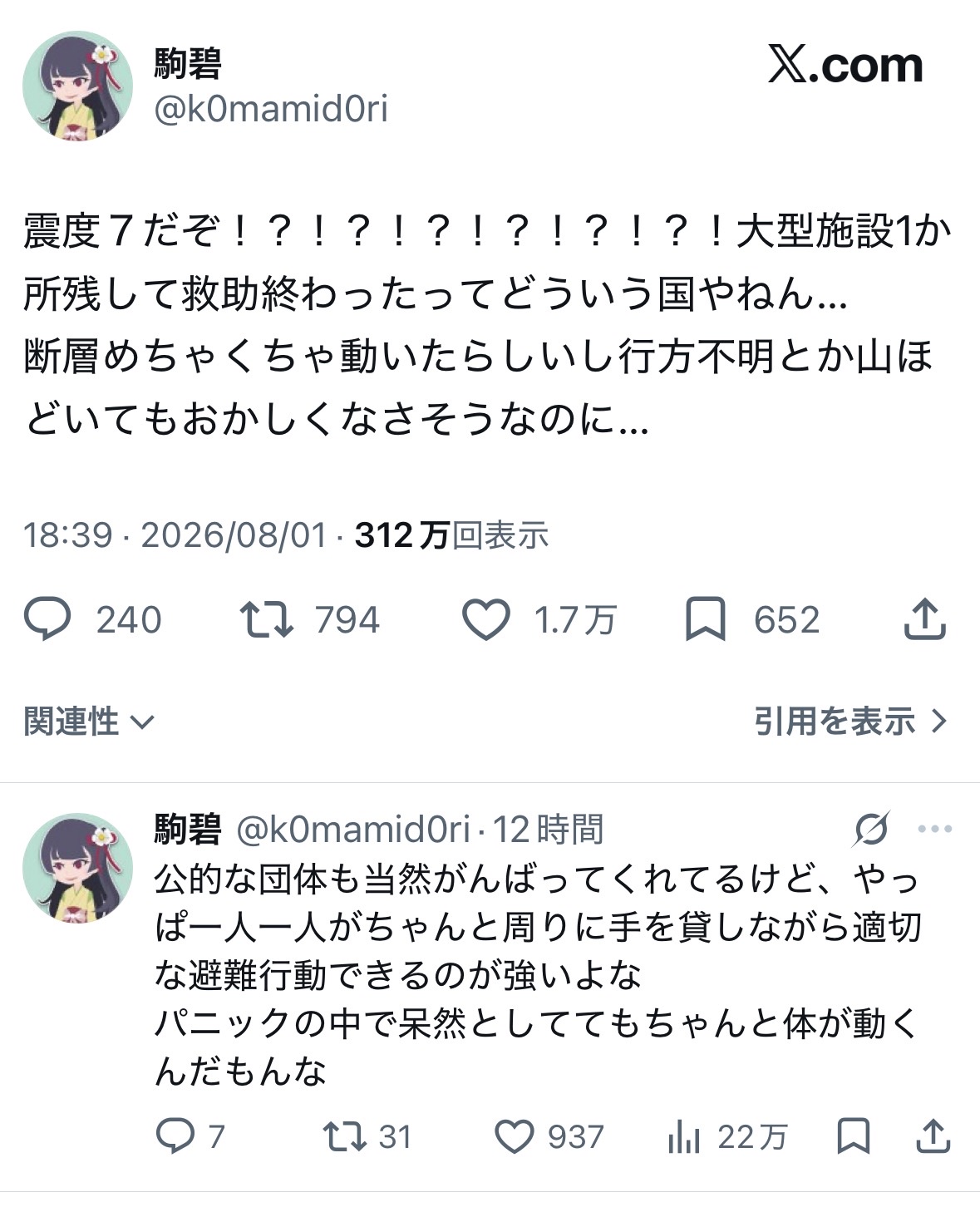The height and width of the screenshot is (1207, 980).
Task: Open the 駒碧 display name on the reply
Action: click(x=188, y=829)
